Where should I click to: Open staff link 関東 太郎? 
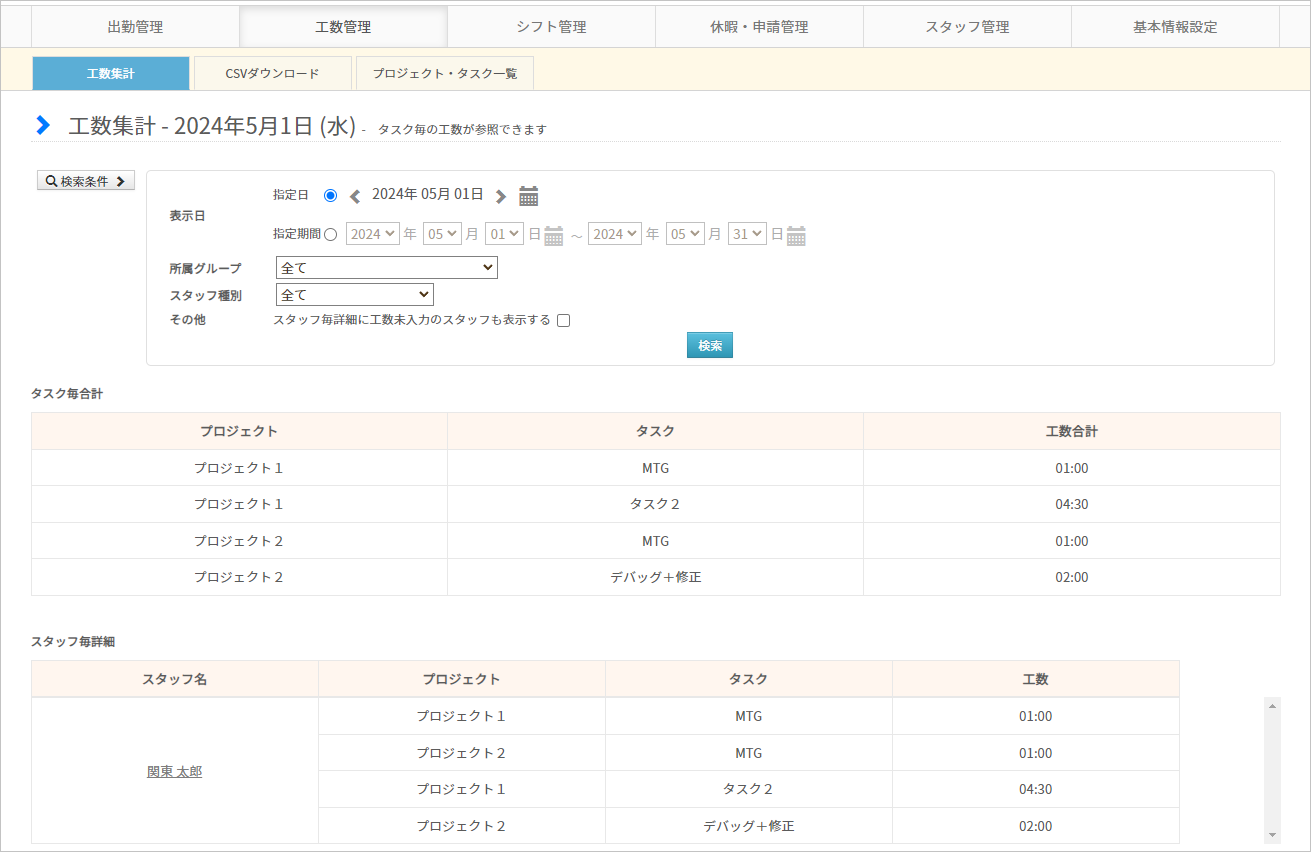coord(174,771)
